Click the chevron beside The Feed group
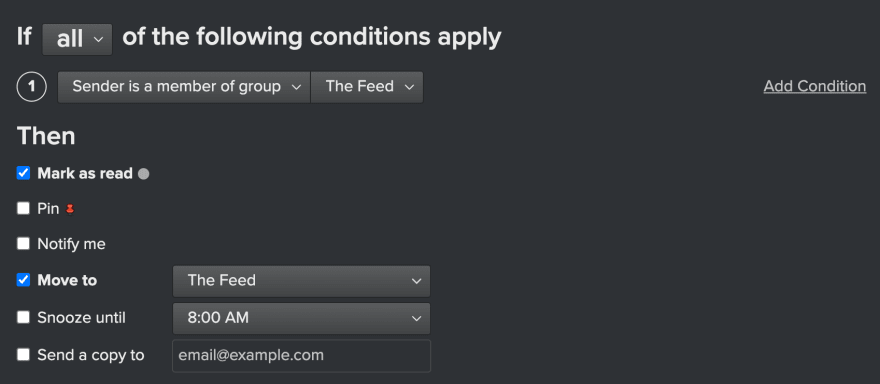Viewport: 880px width, 384px height. pos(409,87)
